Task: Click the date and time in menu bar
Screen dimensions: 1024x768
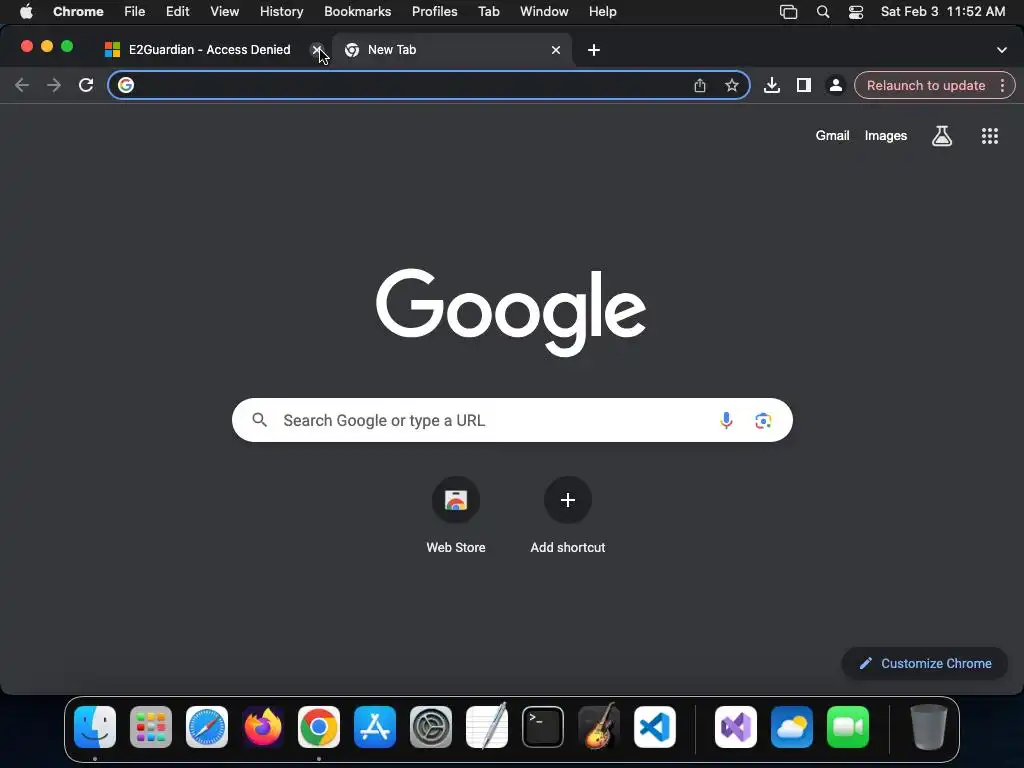Action: (x=942, y=11)
